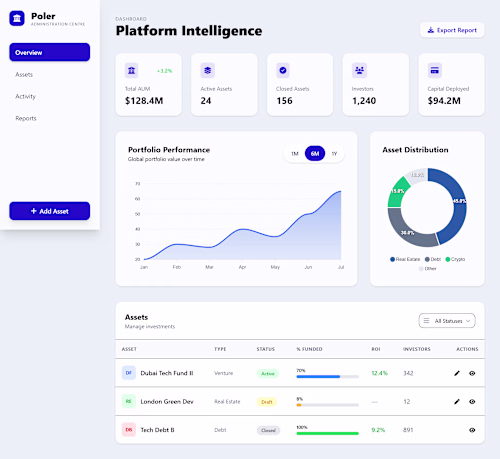The image size is (500, 459).
Task: Click the % FUNDED column header
Action: pos(309,349)
